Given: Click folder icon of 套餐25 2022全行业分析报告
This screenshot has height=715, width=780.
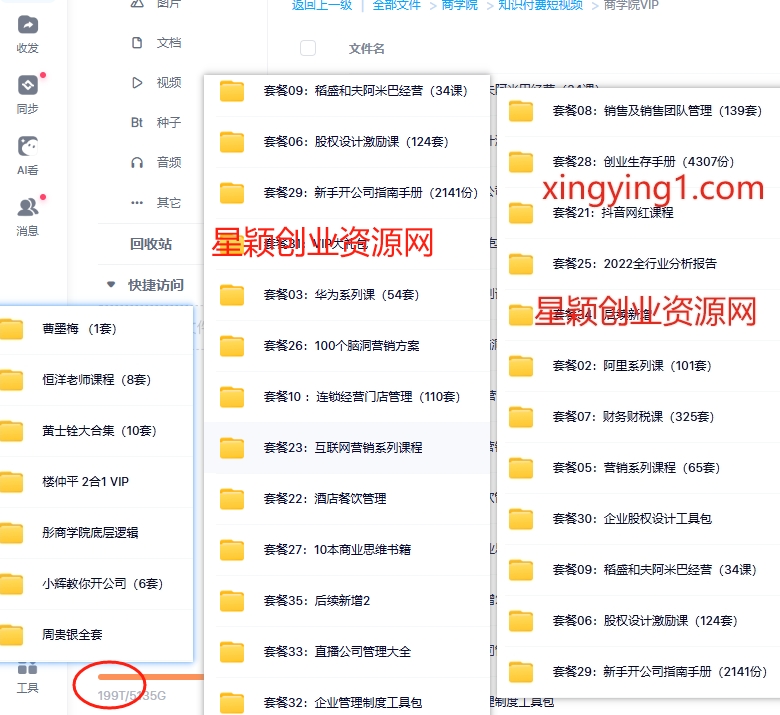Looking at the screenshot, I should (x=521, y=264).
